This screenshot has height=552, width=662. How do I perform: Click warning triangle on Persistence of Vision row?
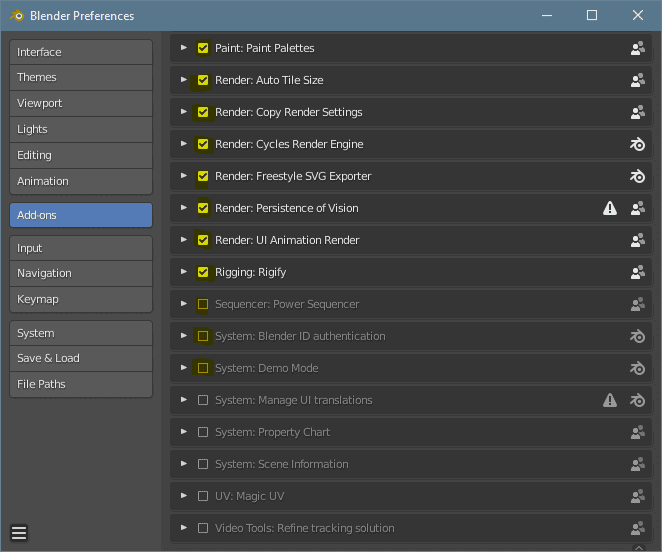(x=610, y=208)
